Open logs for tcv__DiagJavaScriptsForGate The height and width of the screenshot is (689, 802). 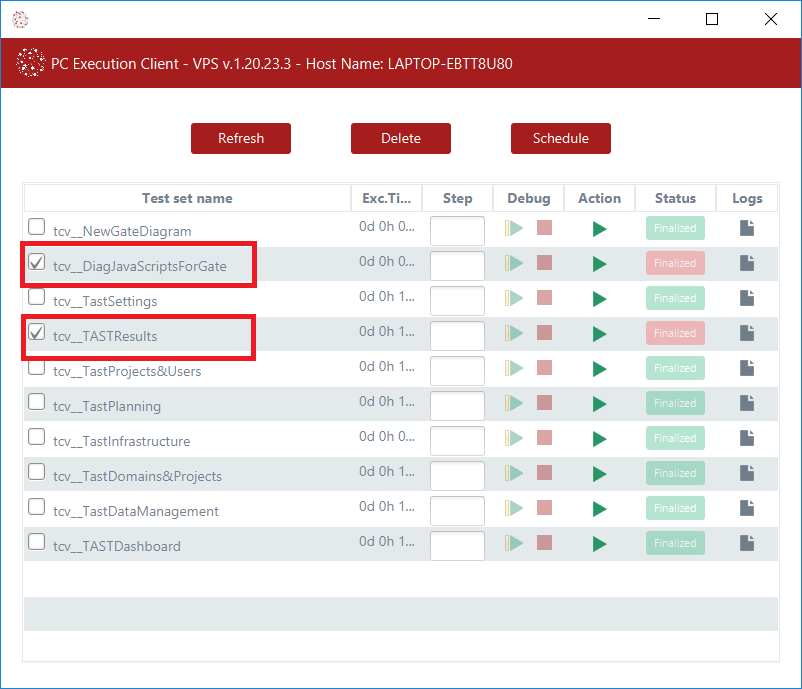click(x=747, y=263)
